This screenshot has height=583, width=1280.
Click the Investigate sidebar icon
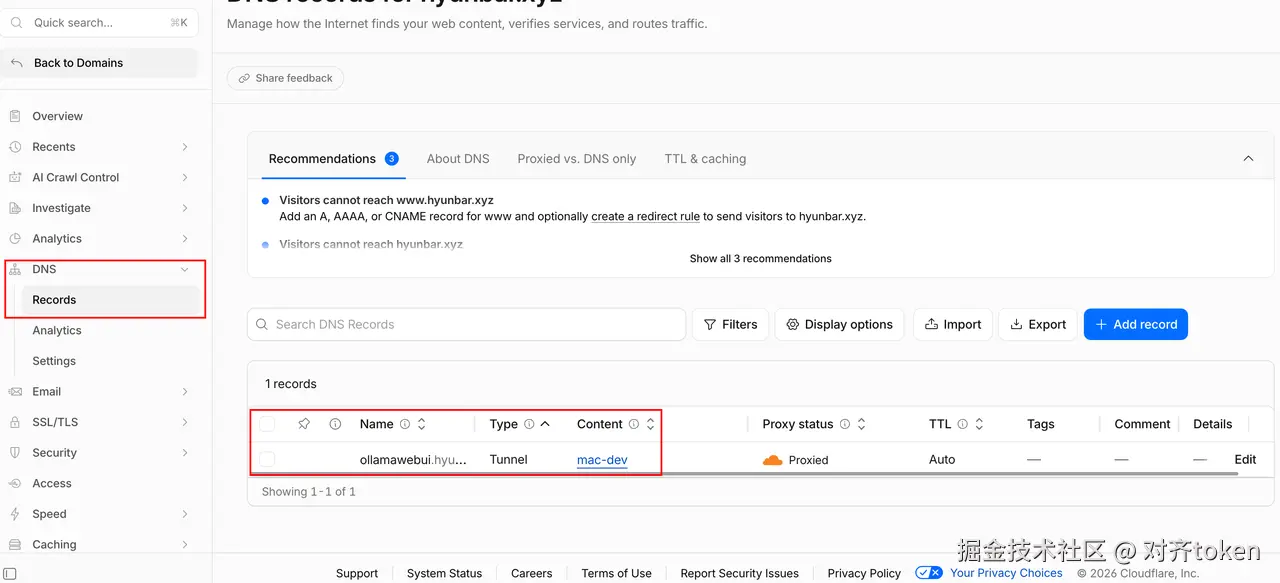pyautogui.click(x=14, y=208)
